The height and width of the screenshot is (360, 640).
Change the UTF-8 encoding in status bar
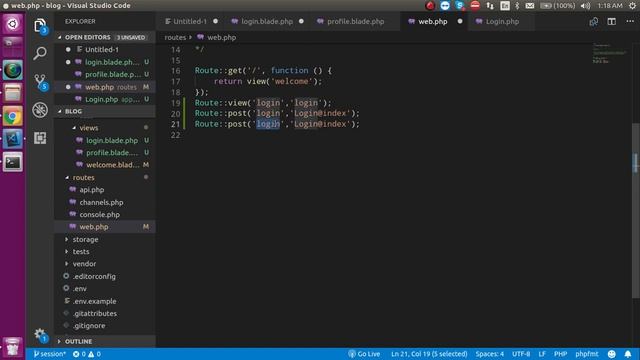pyautogui.click(x=521, y=354)
